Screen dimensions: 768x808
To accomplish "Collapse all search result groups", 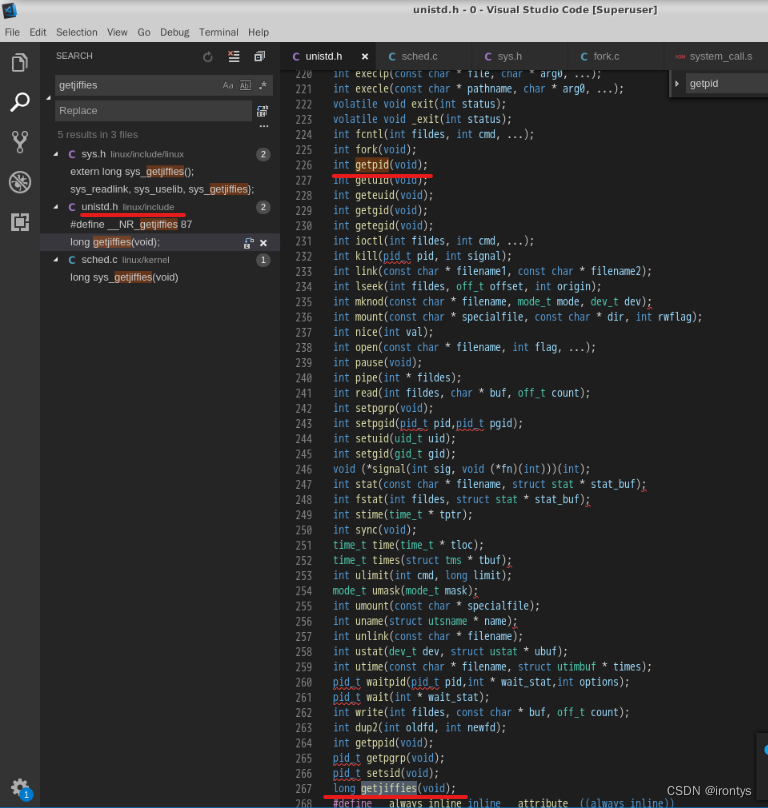I will tap(260, 57).
